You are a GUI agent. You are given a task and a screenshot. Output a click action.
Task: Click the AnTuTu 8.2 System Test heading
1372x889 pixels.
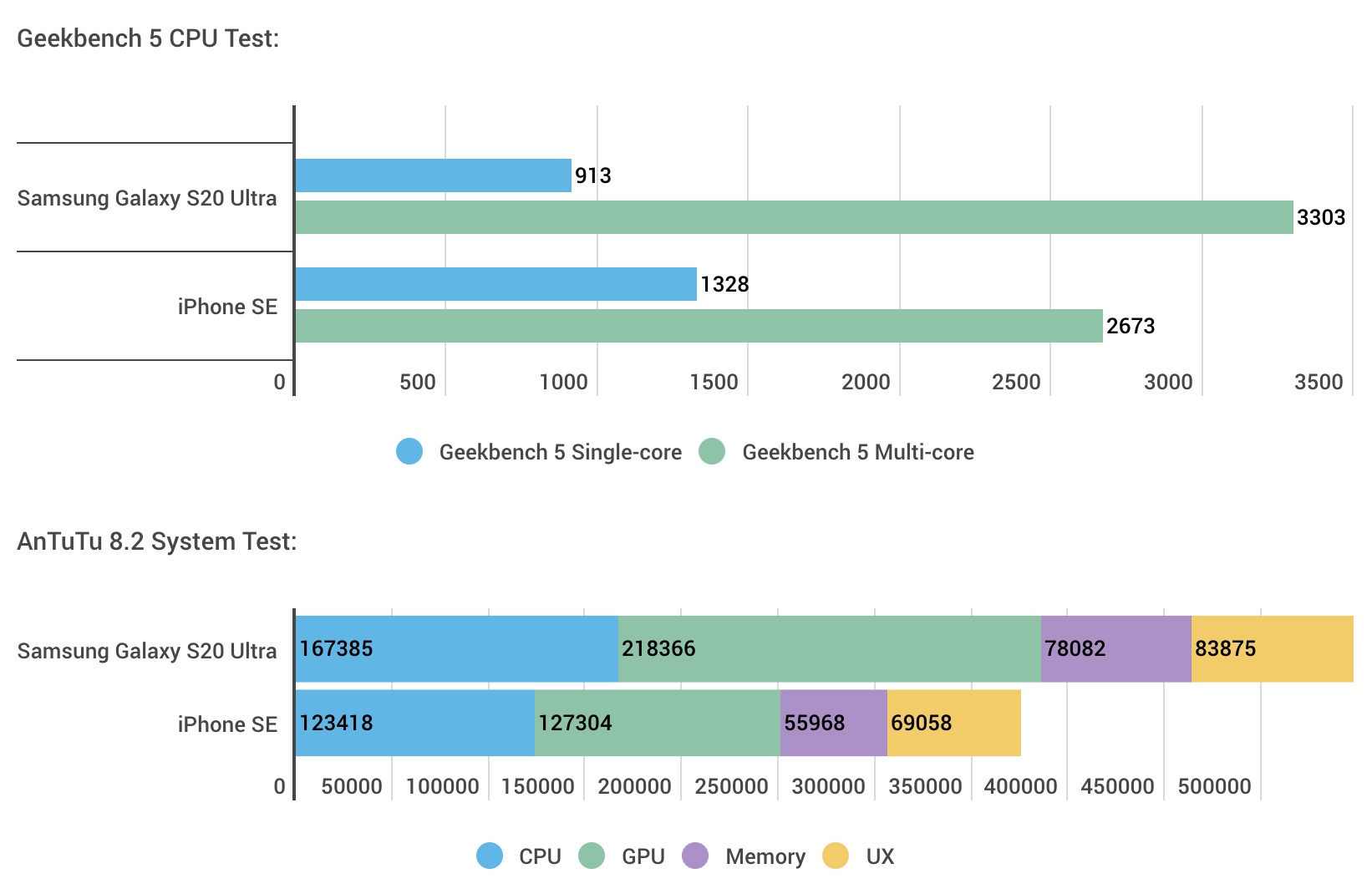(x=157, y=541)
